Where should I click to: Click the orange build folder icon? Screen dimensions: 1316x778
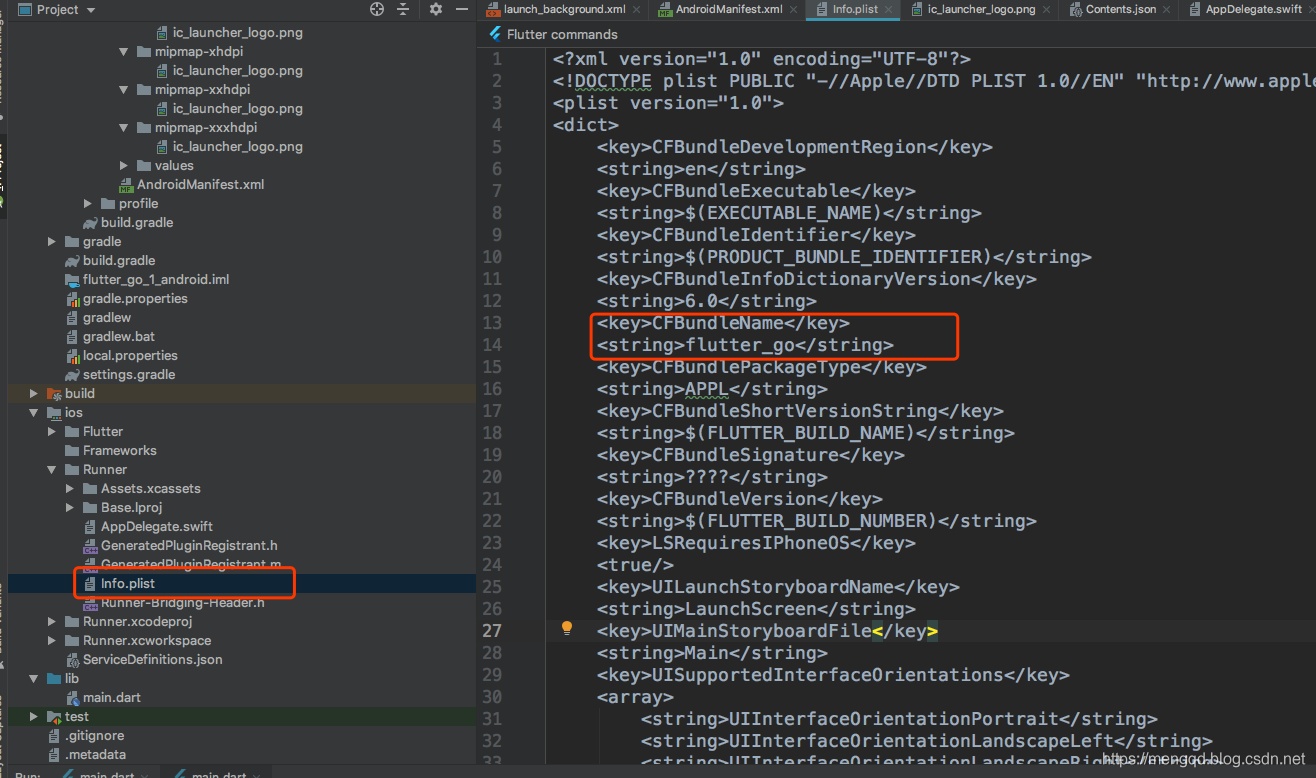coord(54,394)
